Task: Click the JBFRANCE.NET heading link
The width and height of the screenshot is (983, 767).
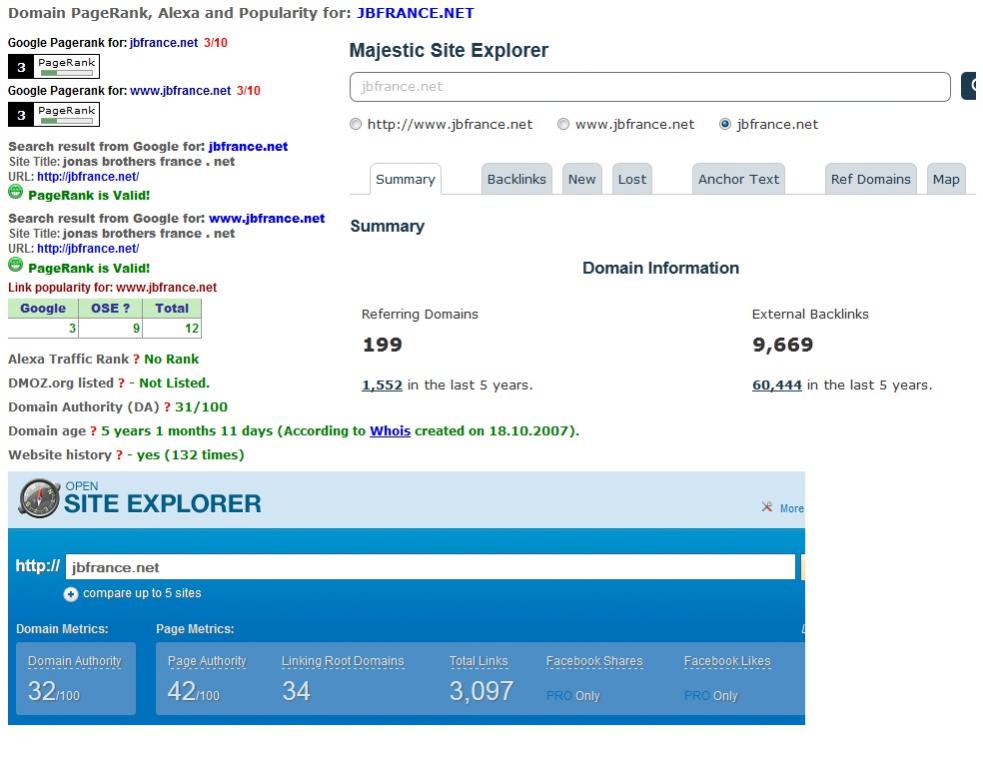Action: 415,13
